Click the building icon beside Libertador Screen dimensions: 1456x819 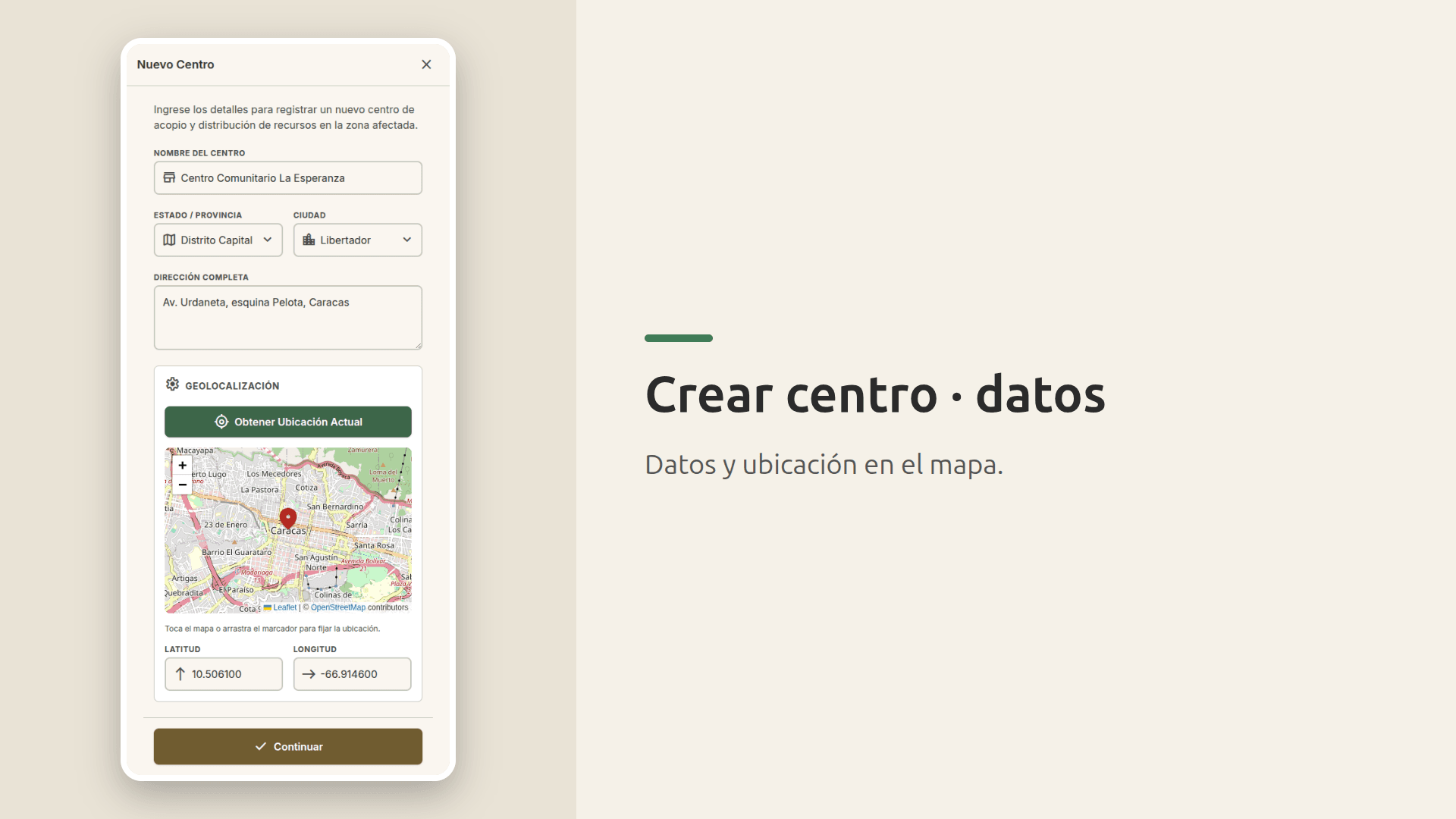coord(309,240)
